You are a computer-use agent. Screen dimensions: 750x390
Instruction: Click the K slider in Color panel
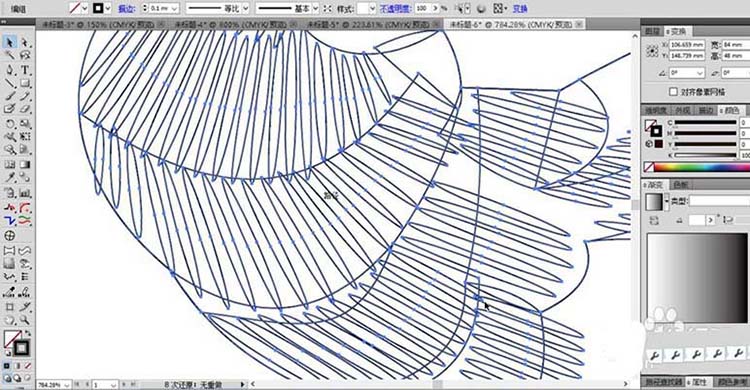705,156
